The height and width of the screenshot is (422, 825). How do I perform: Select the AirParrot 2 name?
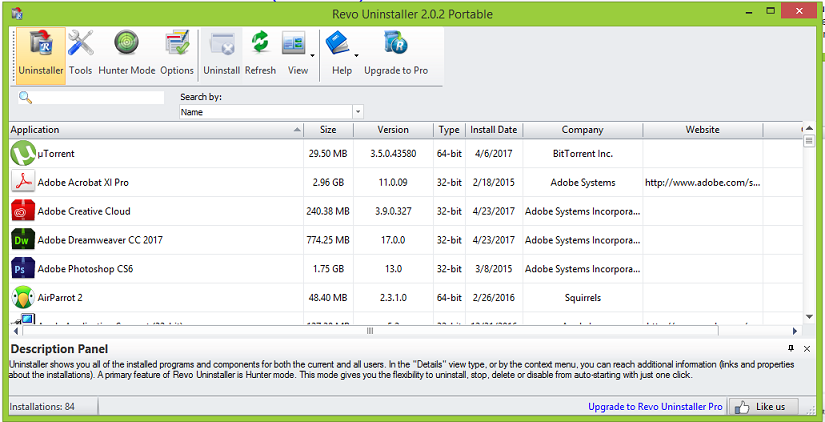pyautogui.click(x=61, y=298)
